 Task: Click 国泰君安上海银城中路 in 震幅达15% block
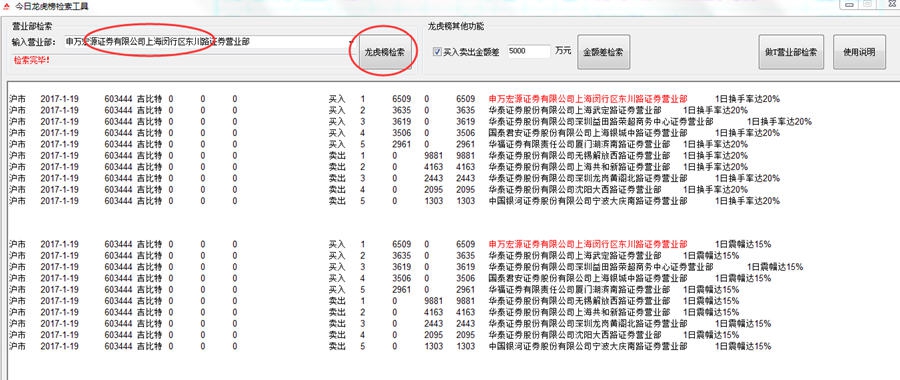pyautogui.click(x=588, y=278)
